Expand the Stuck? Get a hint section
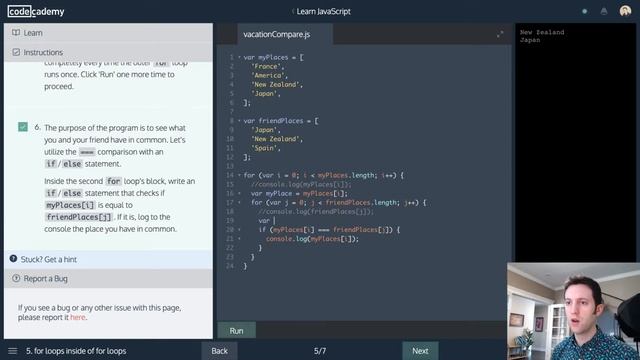The height and width of the screenshot is (360, 640). [x=108, y=259]
